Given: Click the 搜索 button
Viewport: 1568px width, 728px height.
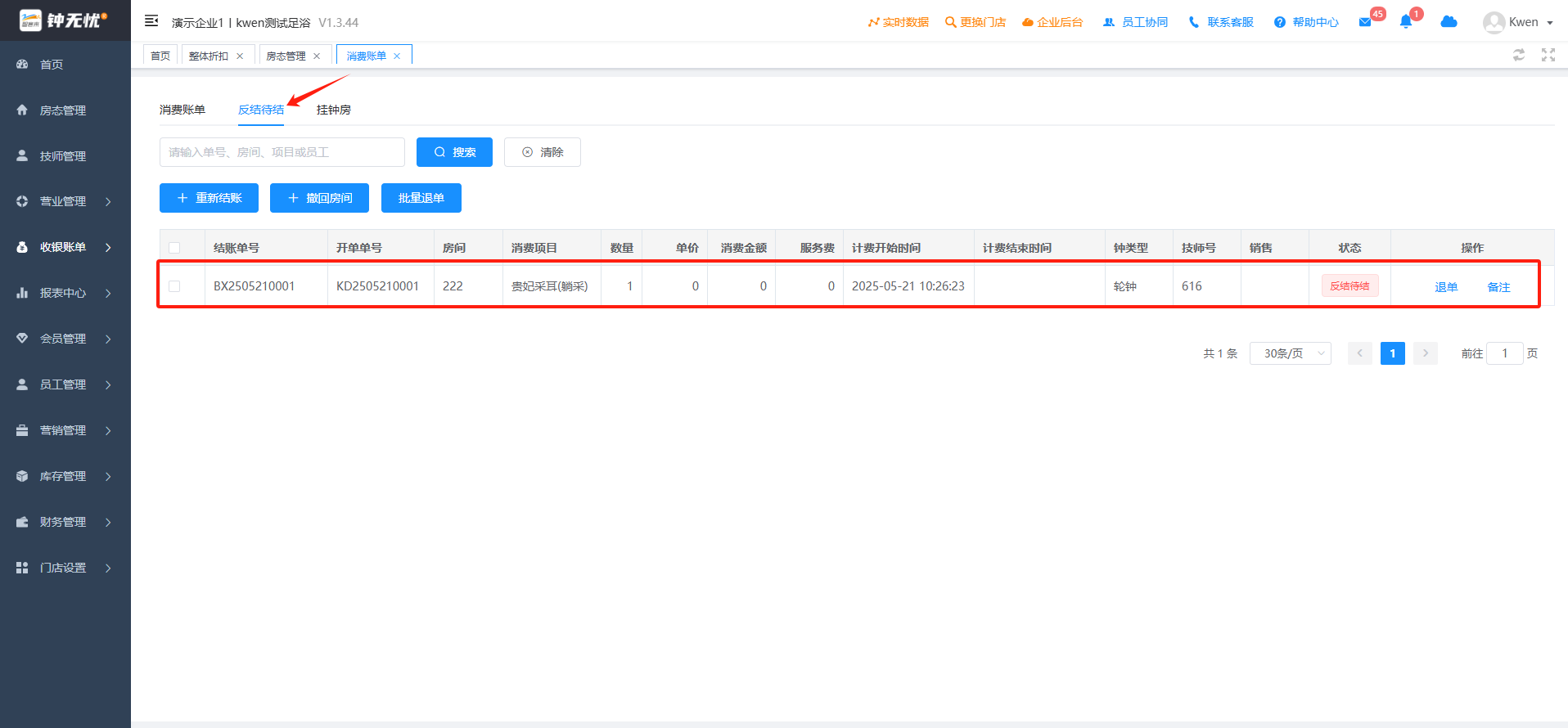Looking at the screenshot, I should pyautogui.click(x=454, y=152).
